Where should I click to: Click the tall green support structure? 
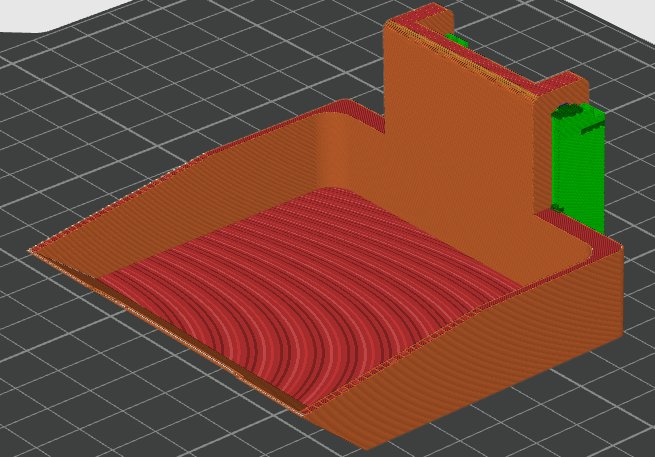pyautogui.click(x=578, y=168)
